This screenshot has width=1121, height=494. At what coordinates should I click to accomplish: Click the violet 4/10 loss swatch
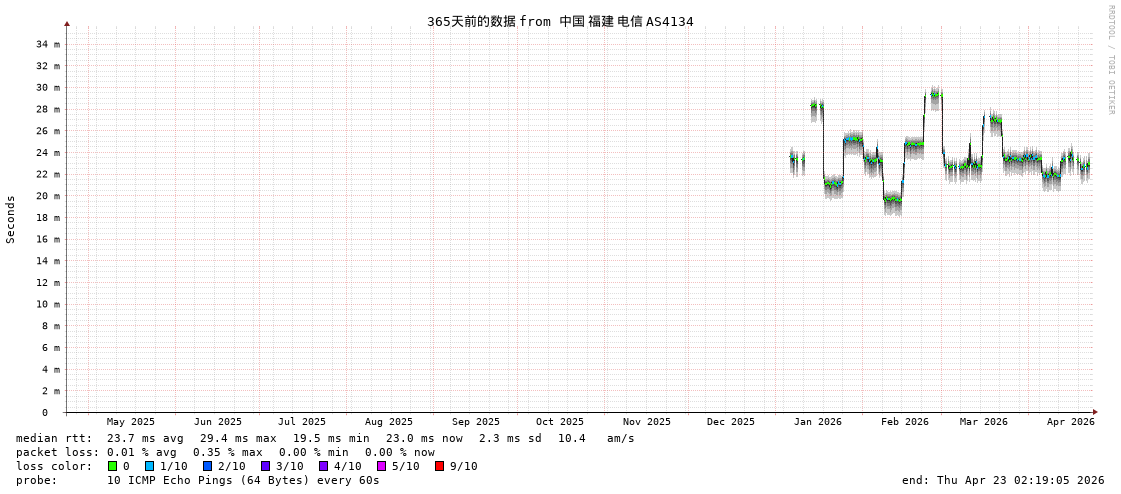pos(323,466)
